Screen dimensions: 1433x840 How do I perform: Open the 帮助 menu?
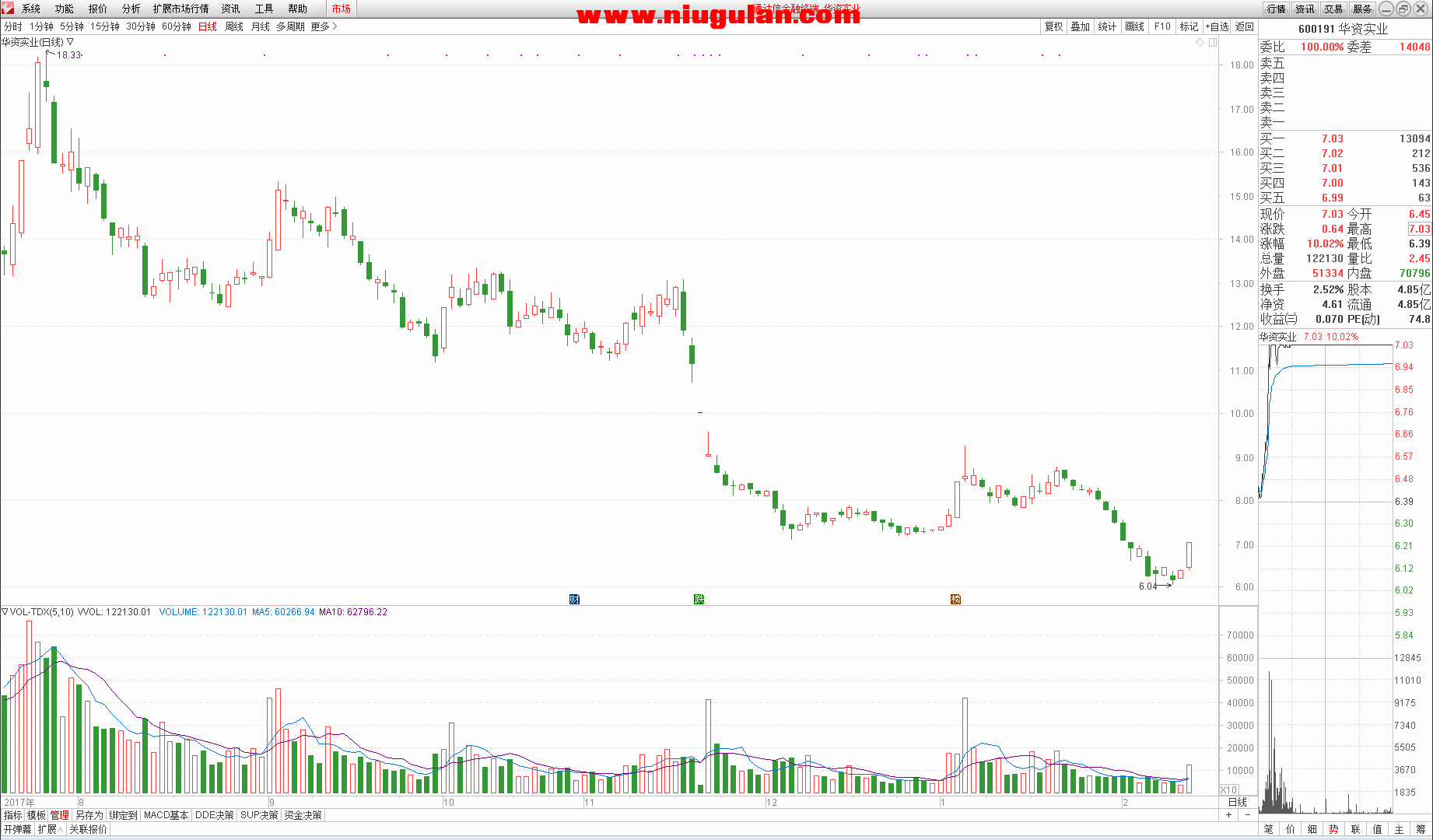click(298, 9)
